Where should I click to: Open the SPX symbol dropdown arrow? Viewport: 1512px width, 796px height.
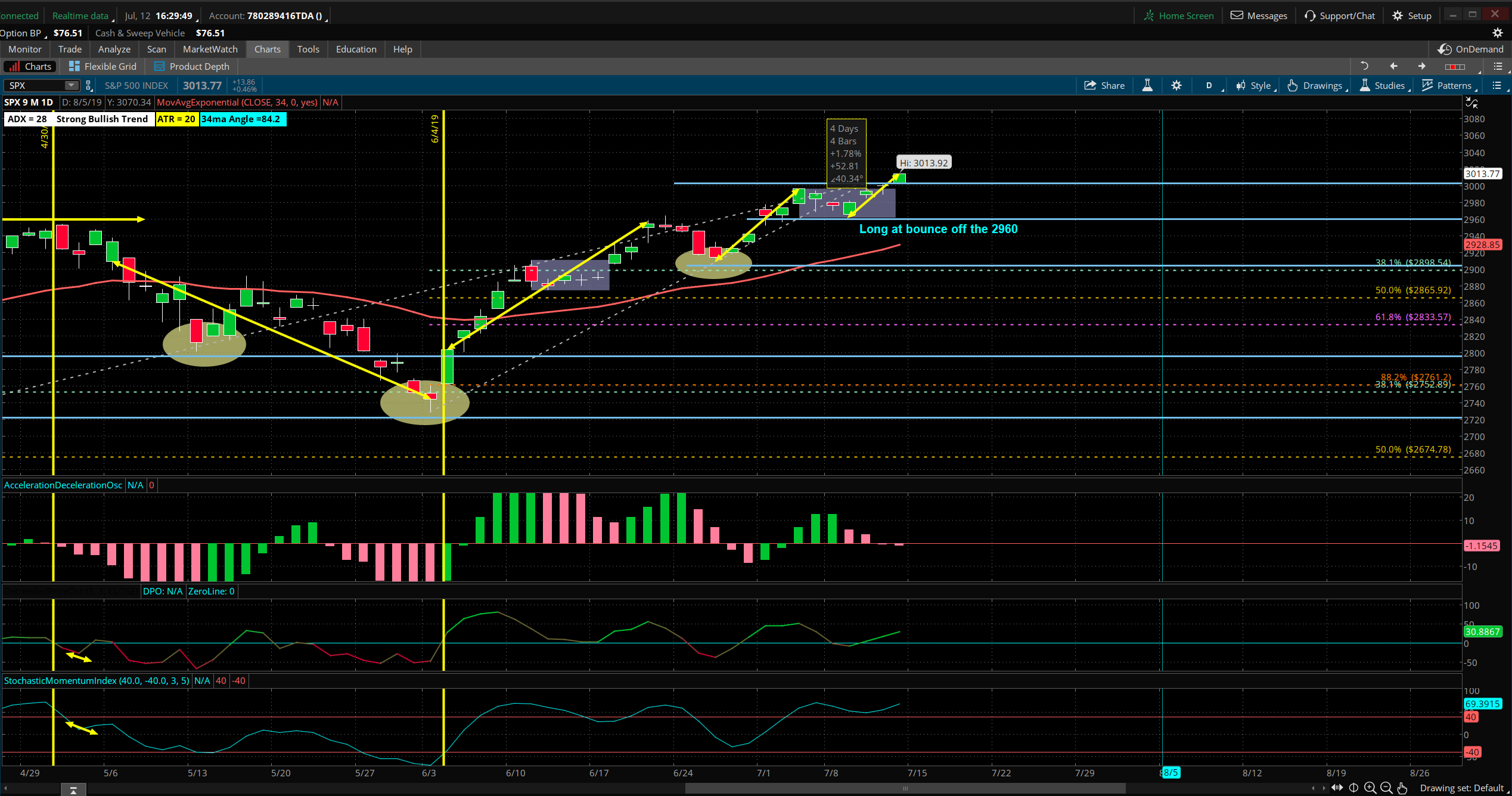(71, 85)
